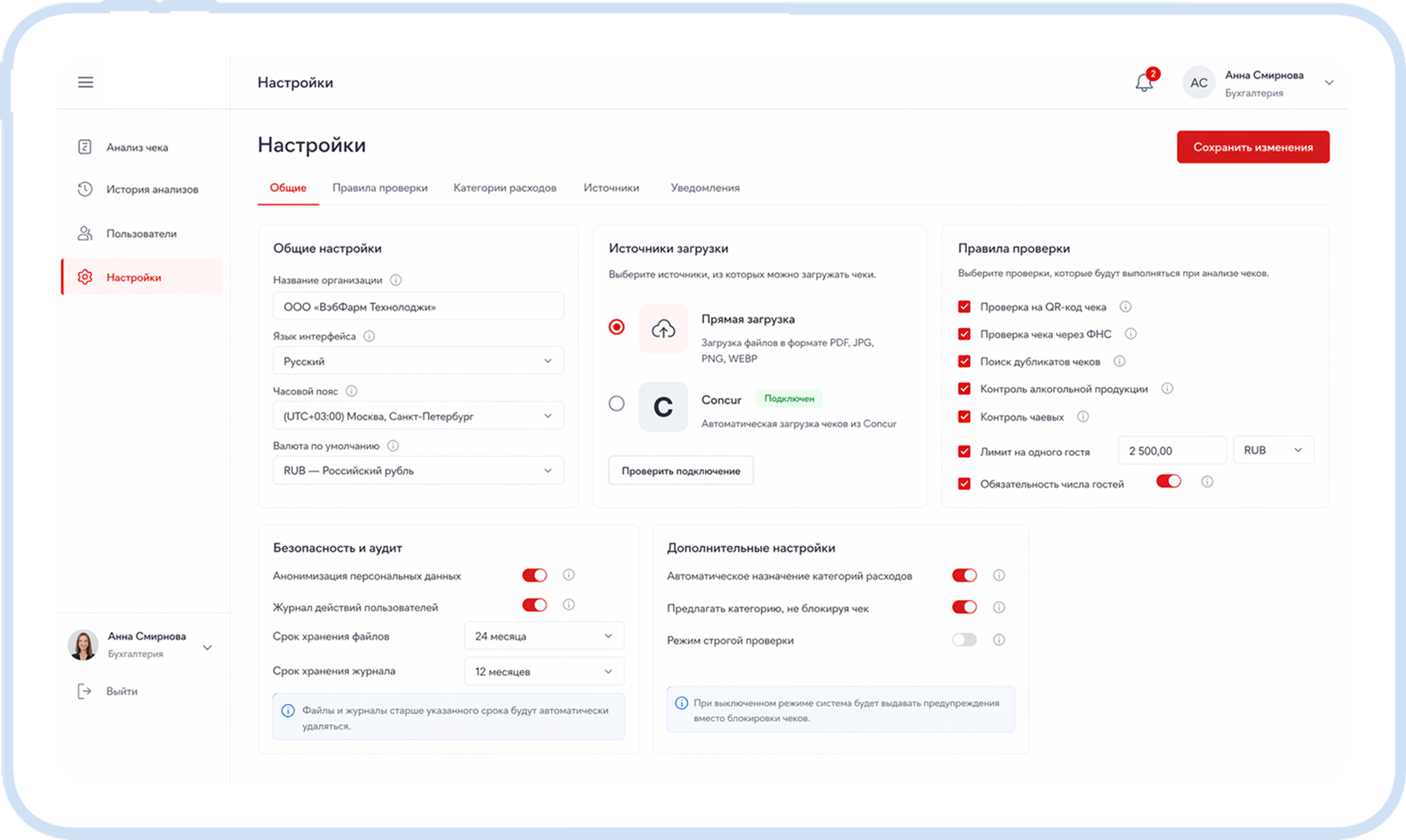The image size is (1406, 840).
Task: Open История анализов in sidebar
Action: click(141, 189)
